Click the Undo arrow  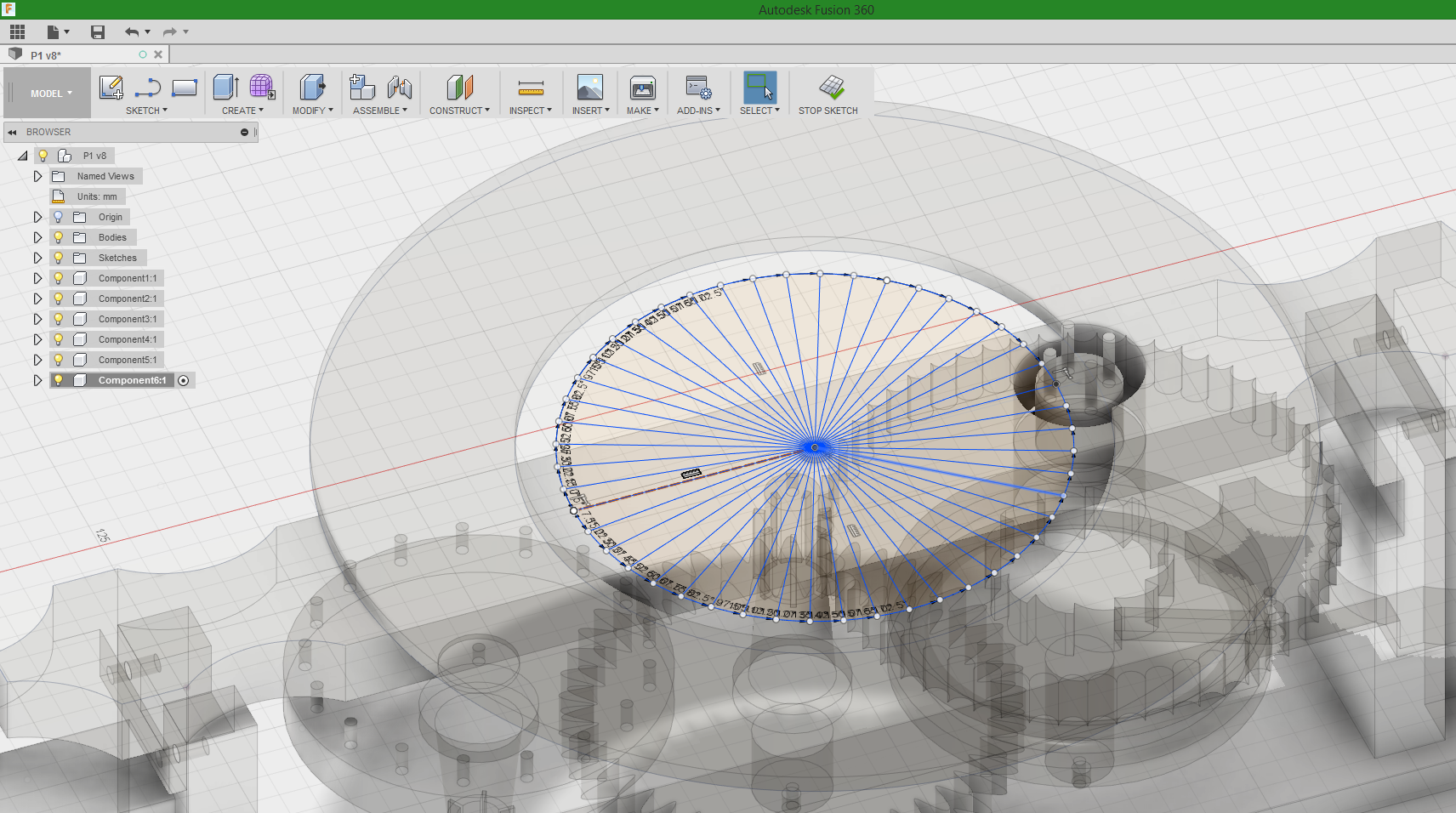tap(132, 32)
